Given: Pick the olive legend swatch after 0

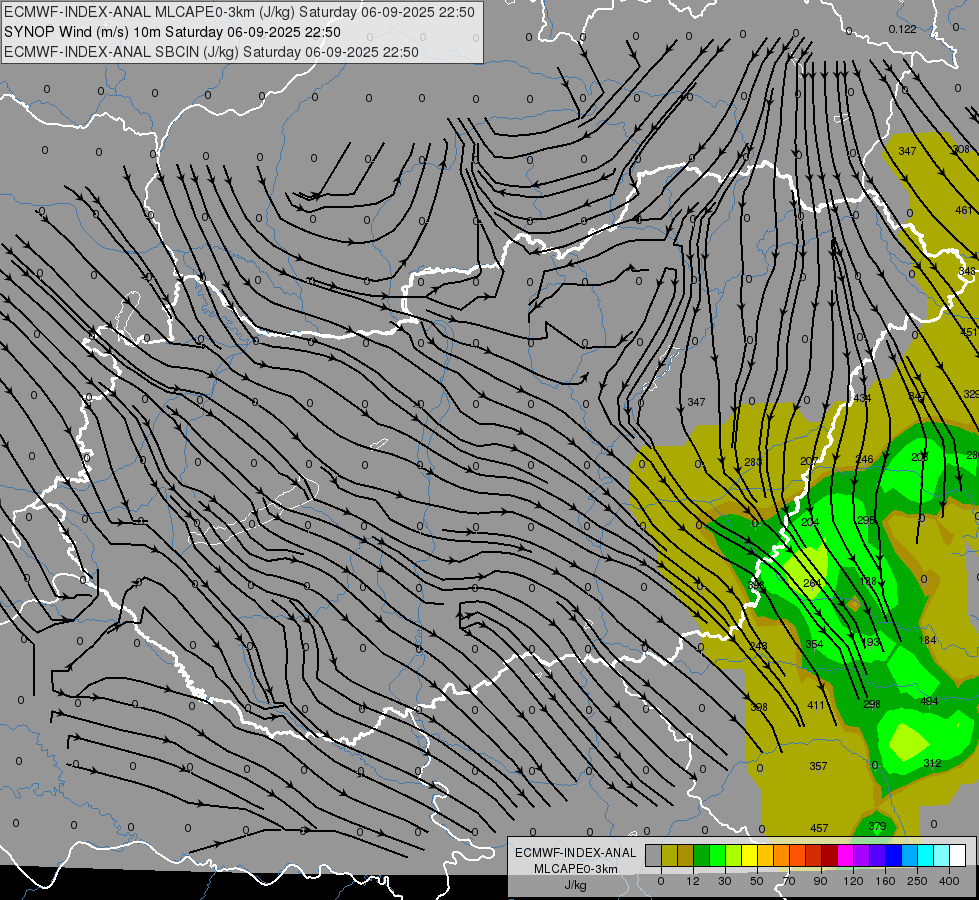Looking at the screenshot, I should point(670,855).
